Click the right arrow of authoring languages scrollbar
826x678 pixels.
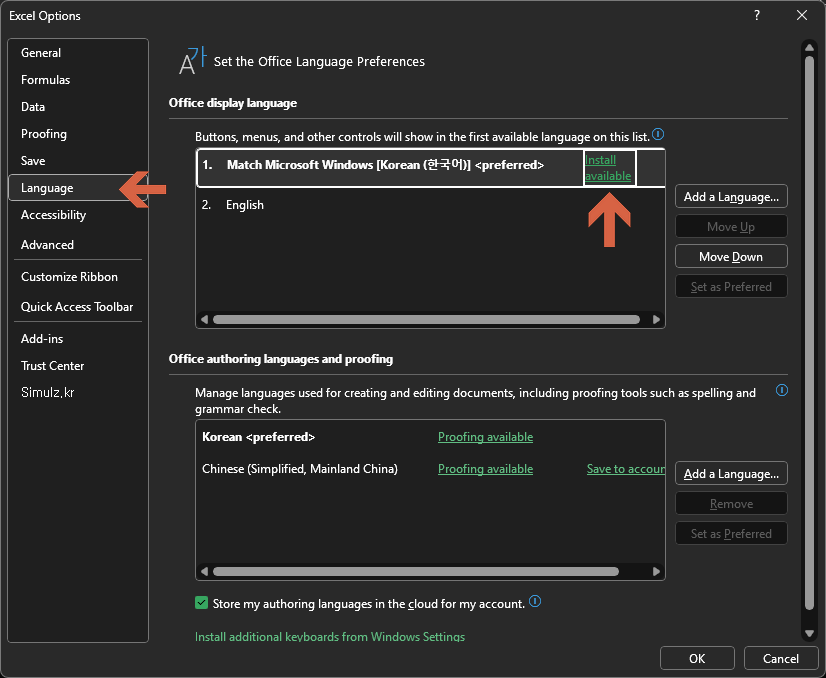point(656,572)
